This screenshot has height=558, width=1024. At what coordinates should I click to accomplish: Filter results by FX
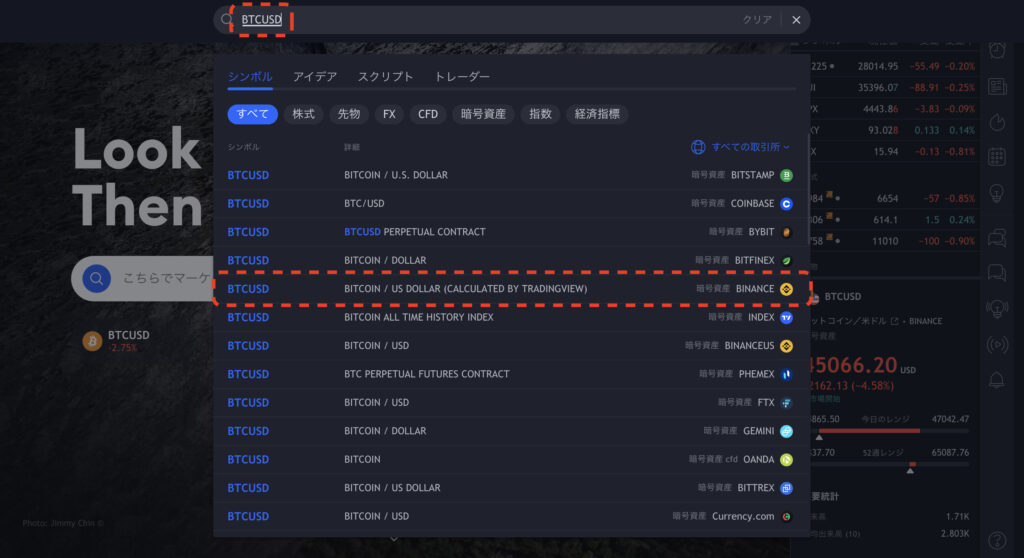(x=389, y=114)
